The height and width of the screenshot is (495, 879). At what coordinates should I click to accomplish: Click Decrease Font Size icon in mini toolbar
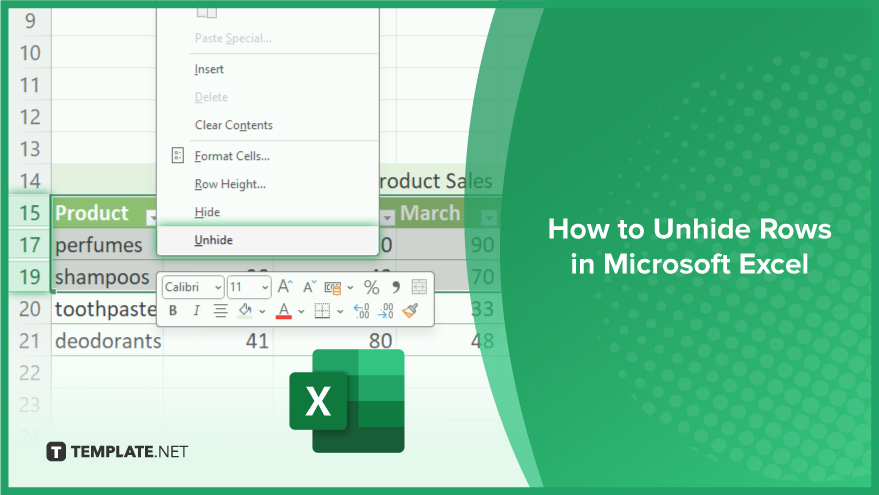309,287
